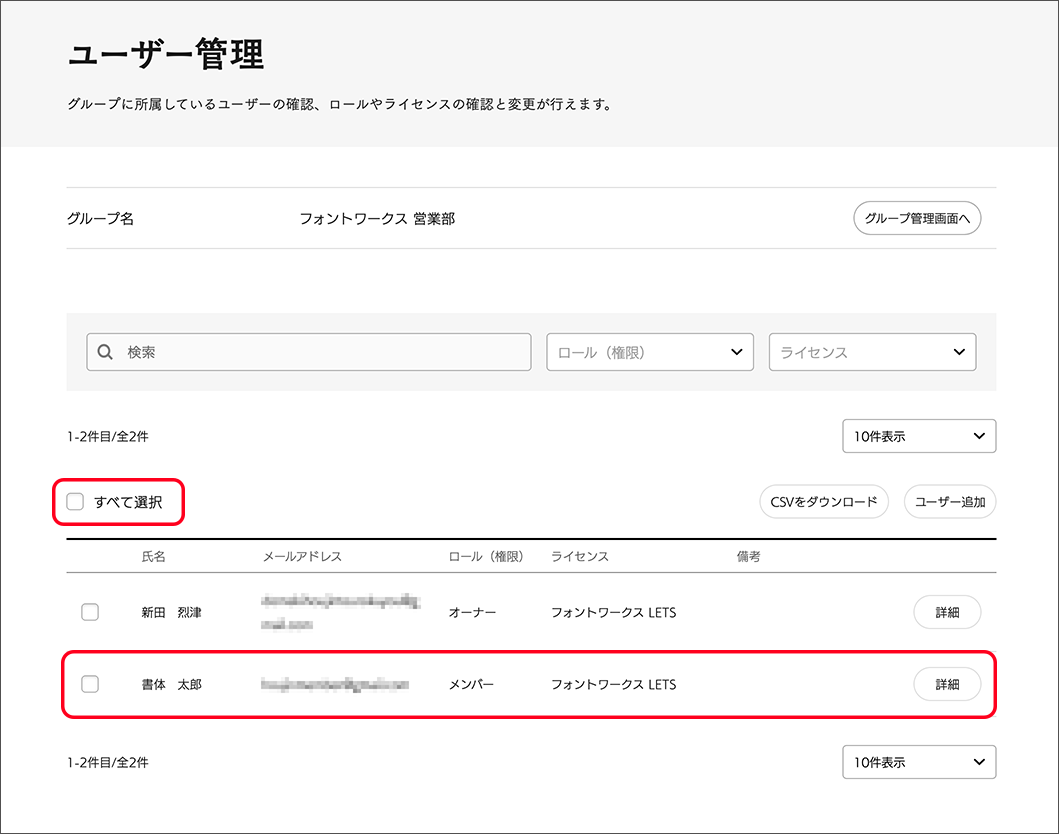The width and height of the screenshot is (1059, 834).
Task: Tick the すべて選択 checkbox
Action: [75, 502]
